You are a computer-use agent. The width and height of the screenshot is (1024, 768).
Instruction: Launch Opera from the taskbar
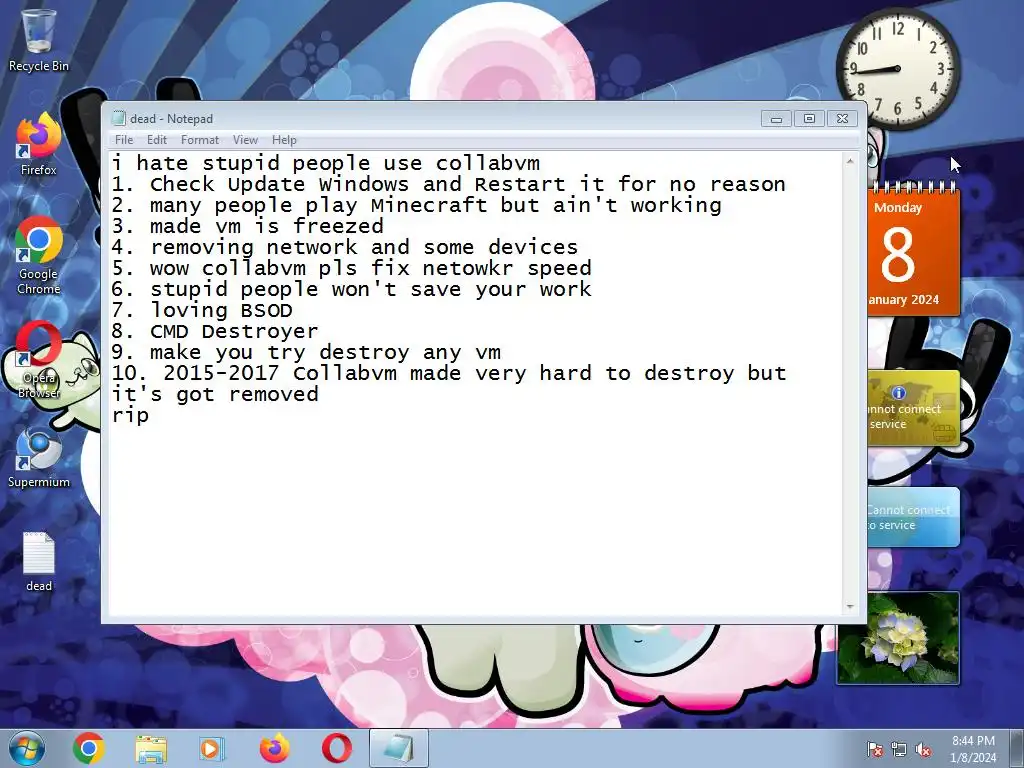[337, 748]
